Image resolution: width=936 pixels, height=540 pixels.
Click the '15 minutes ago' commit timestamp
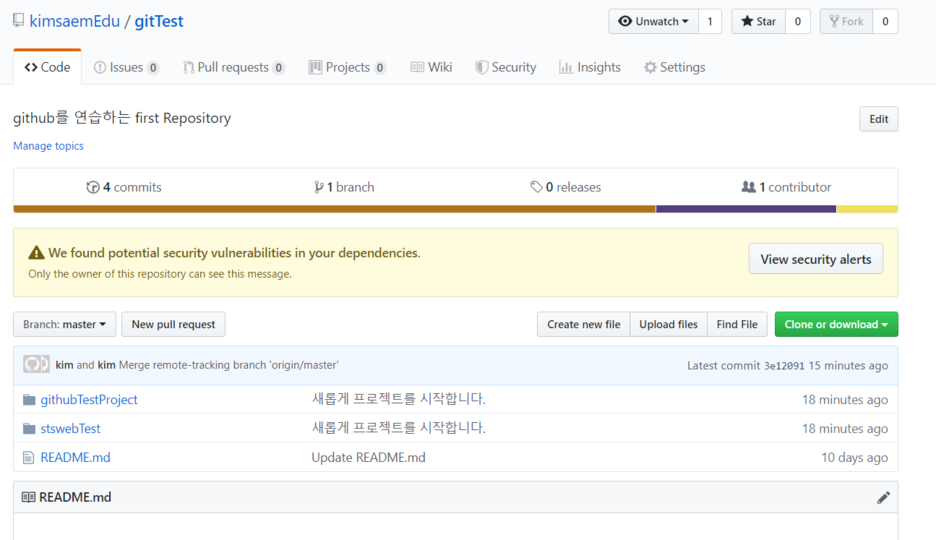pos(848,365)
